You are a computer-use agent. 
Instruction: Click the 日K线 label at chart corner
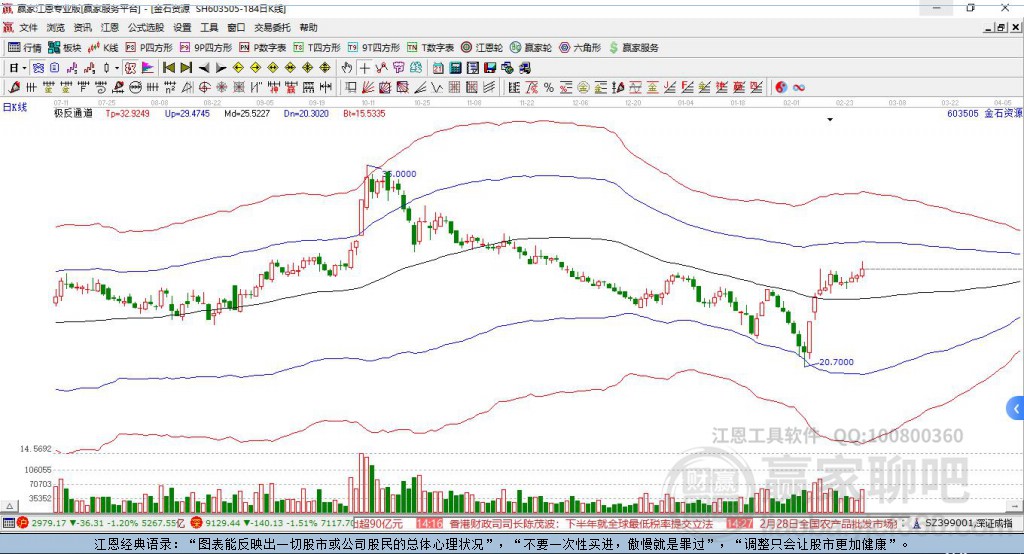[15, 108]
